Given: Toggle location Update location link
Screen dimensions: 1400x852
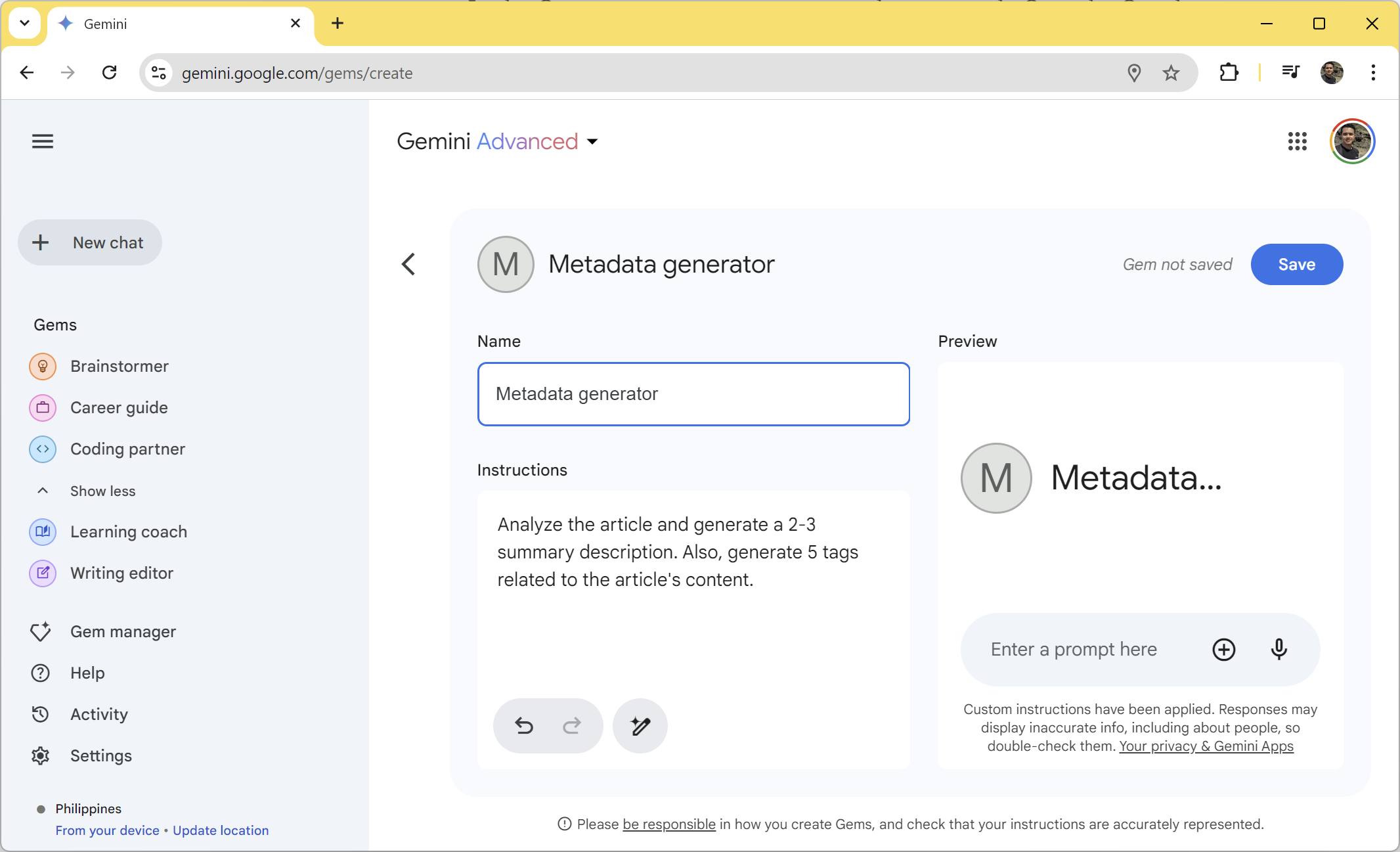Looking at the screenshot, I should tap(220, 831).
